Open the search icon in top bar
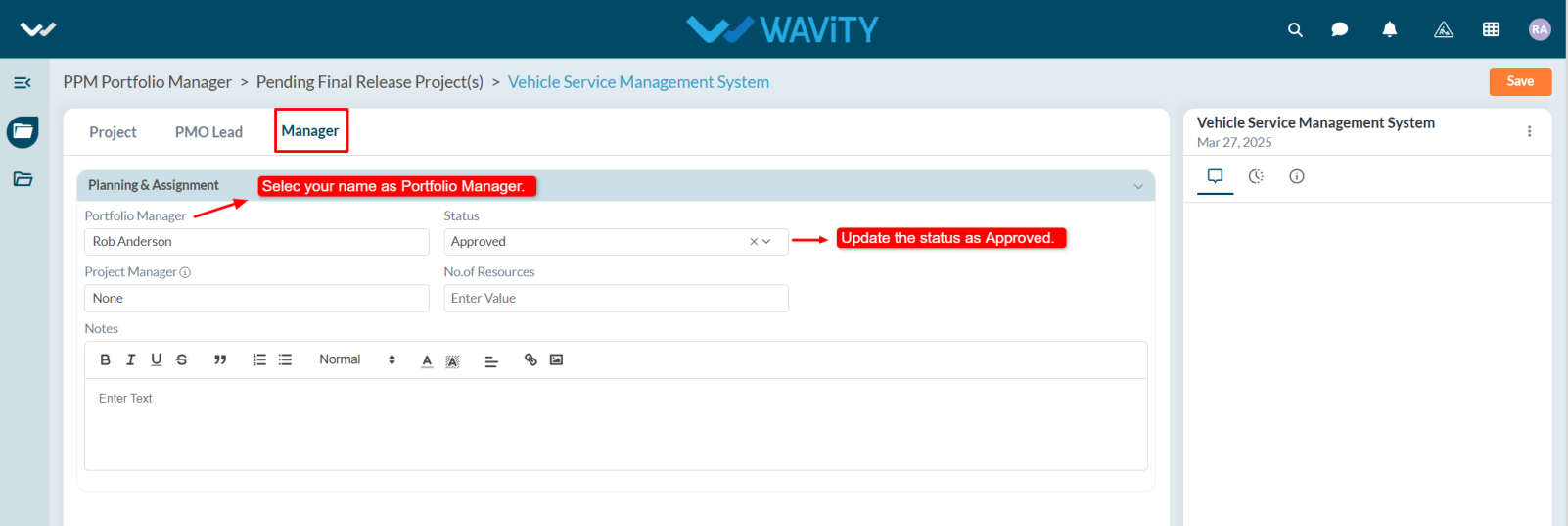Screen dimensions: 1568x526 pyautogui.click(x=1295, y=29)
